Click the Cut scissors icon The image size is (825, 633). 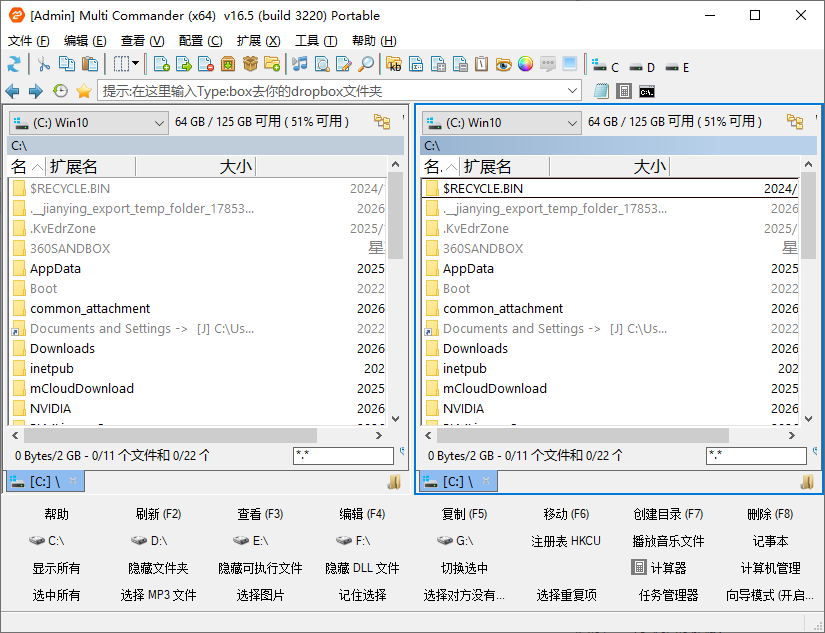44,64
